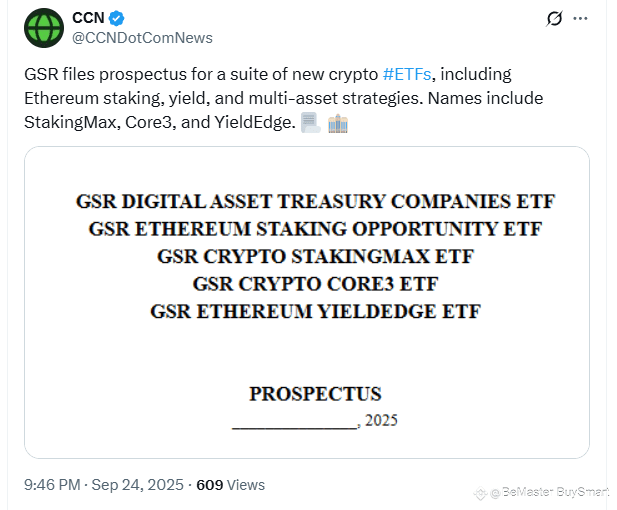
Task: Open the CCN globe profile avatar
Action: 44,28
